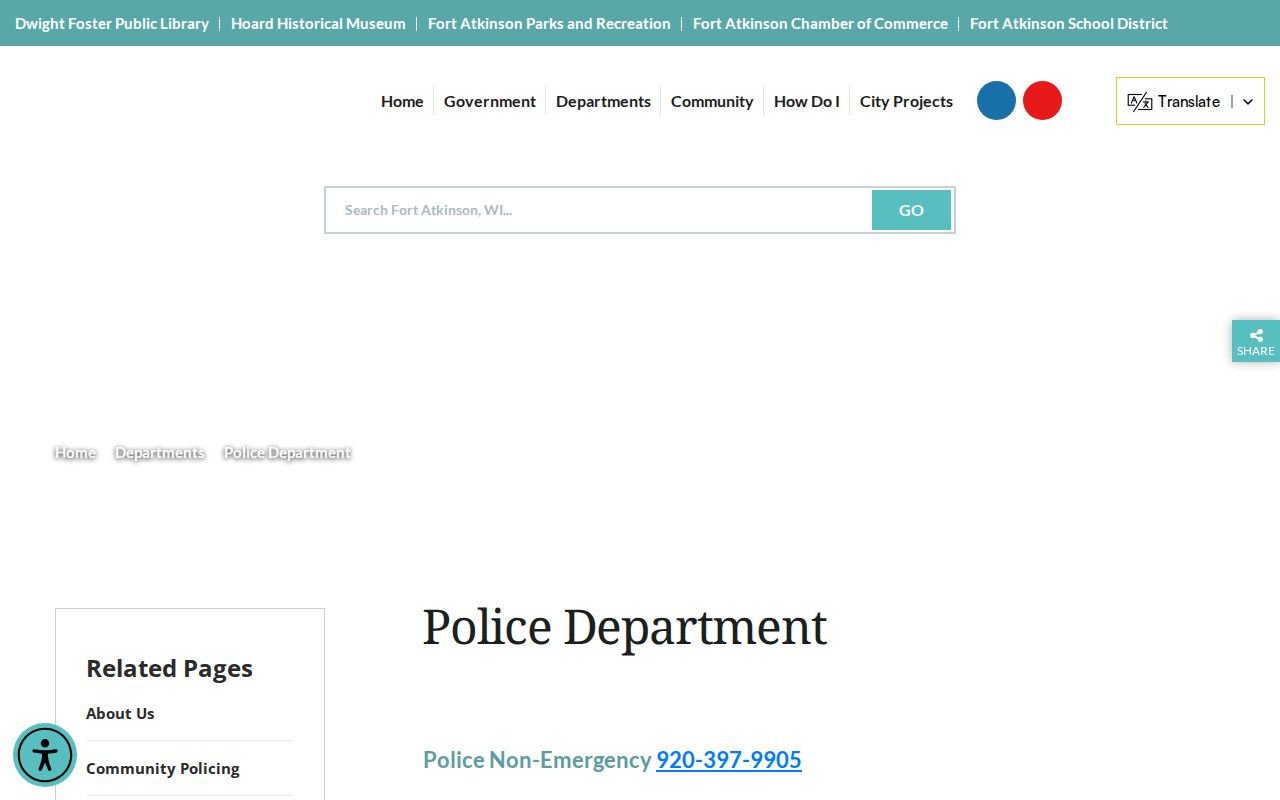The height and width of the screenshot is (800, 1280).
Task: Click the Search Fort Atkinson input field
Action: coord(600,210)
